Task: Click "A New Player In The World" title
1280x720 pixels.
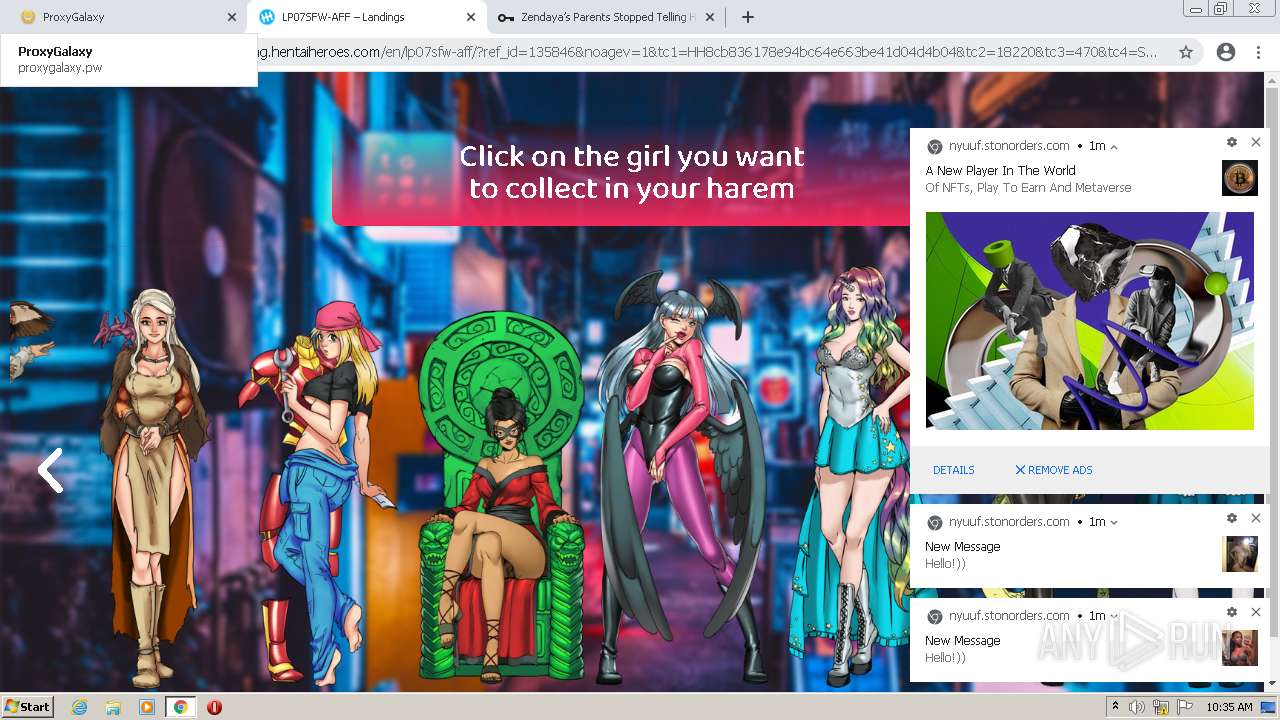Action: (x=1000, y=171)
